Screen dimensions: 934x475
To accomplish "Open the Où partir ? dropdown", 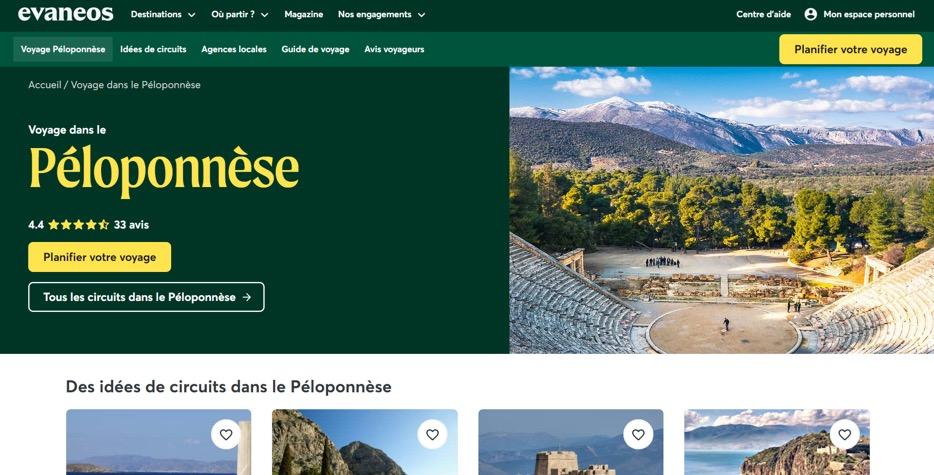I will point(239,14).
